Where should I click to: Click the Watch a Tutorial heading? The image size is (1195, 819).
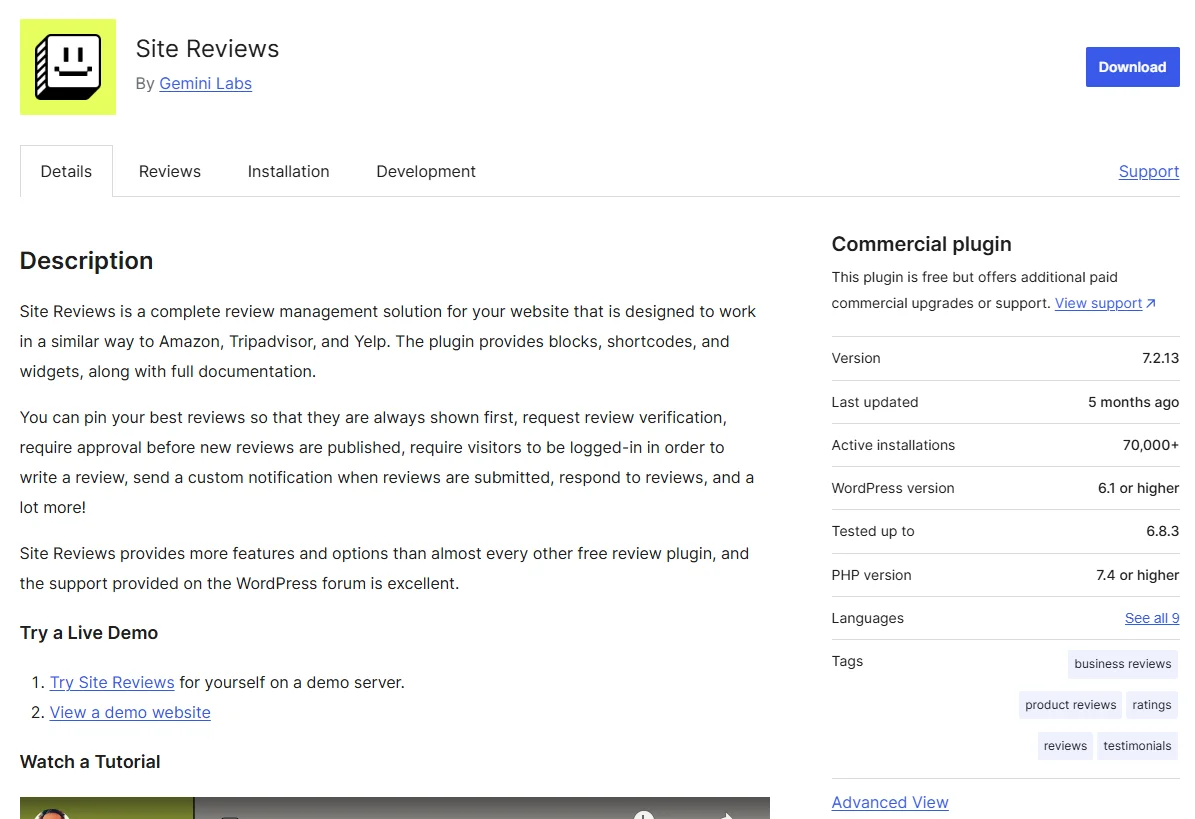90,762
